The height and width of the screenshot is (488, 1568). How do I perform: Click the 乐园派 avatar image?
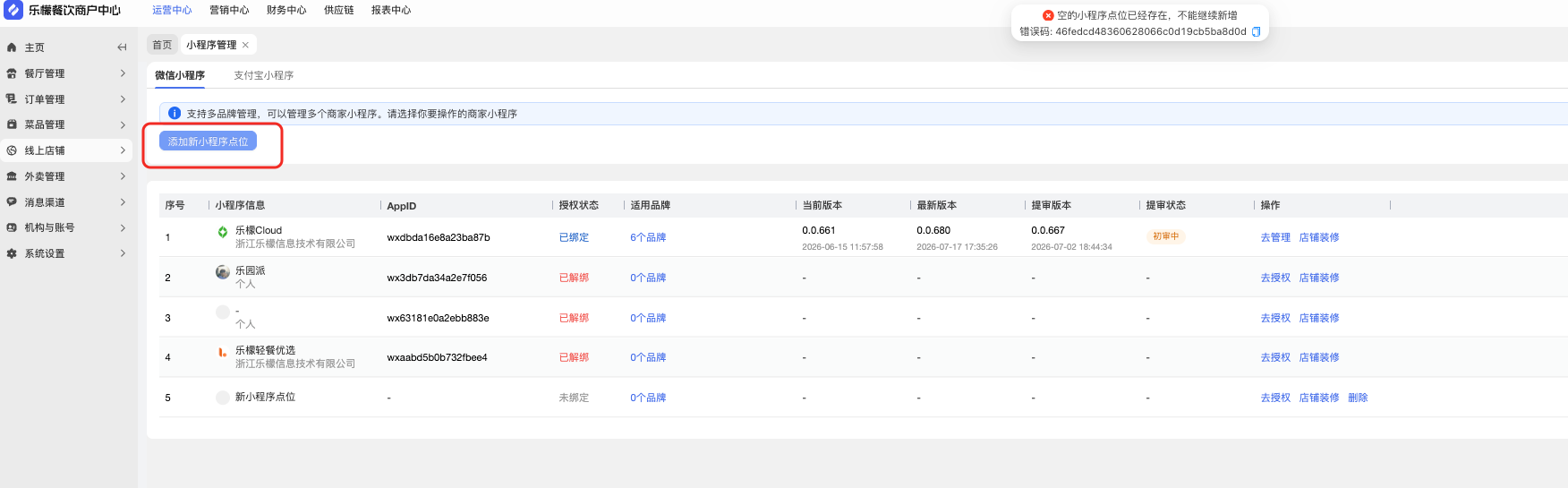point(223,271)
